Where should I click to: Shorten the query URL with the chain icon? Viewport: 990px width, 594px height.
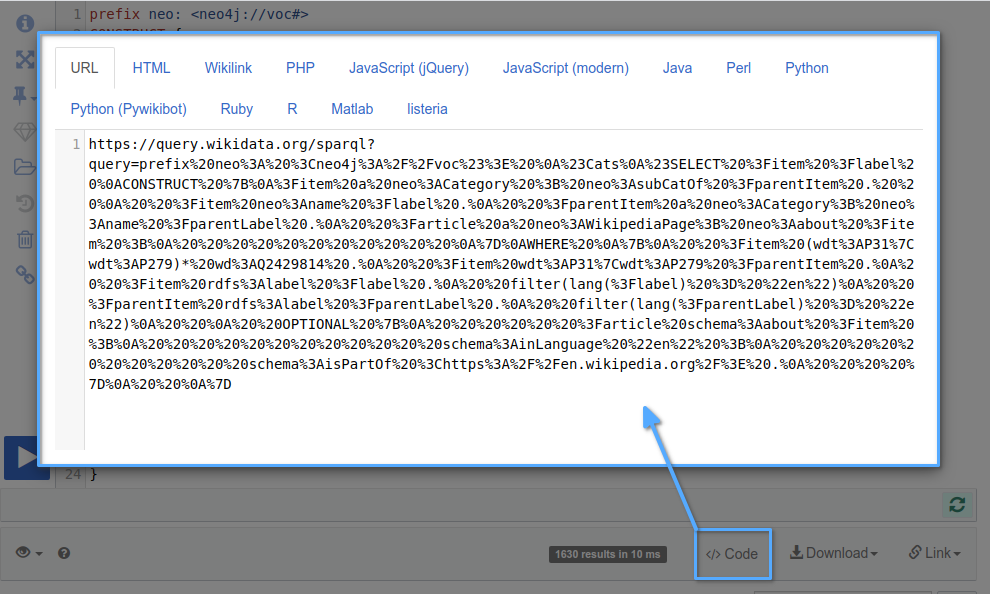(x=25, y=275)
